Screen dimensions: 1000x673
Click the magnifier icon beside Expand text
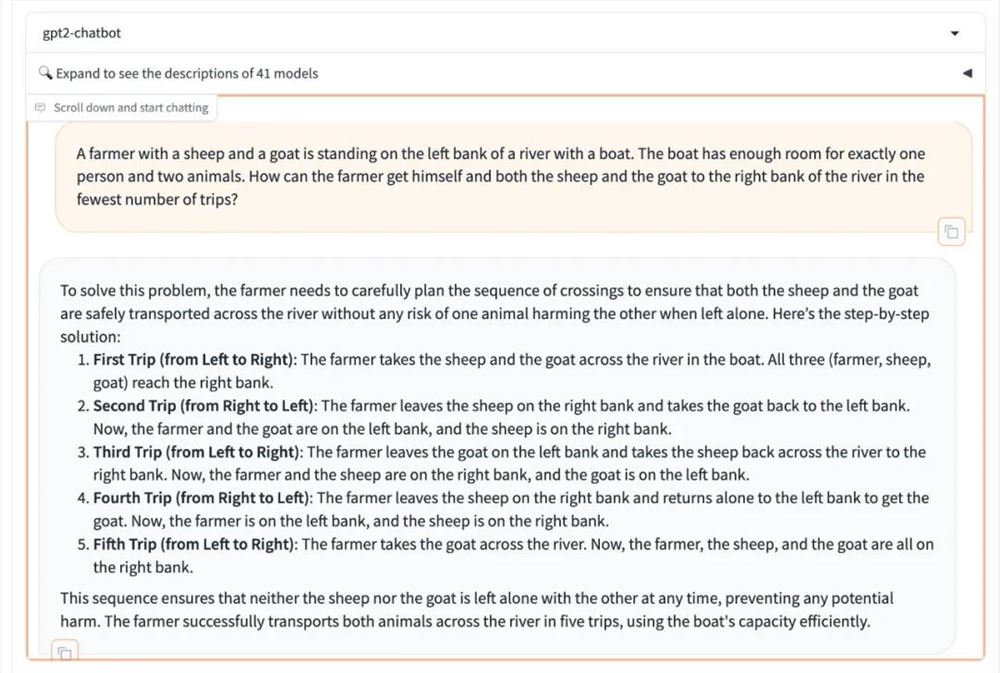click(x=45, y=73)
